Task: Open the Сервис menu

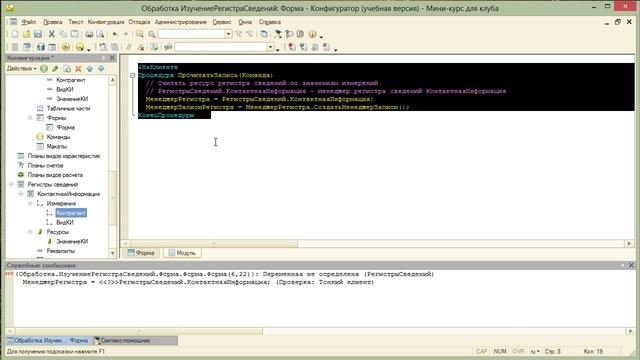Action: click(x=222, y=22)
